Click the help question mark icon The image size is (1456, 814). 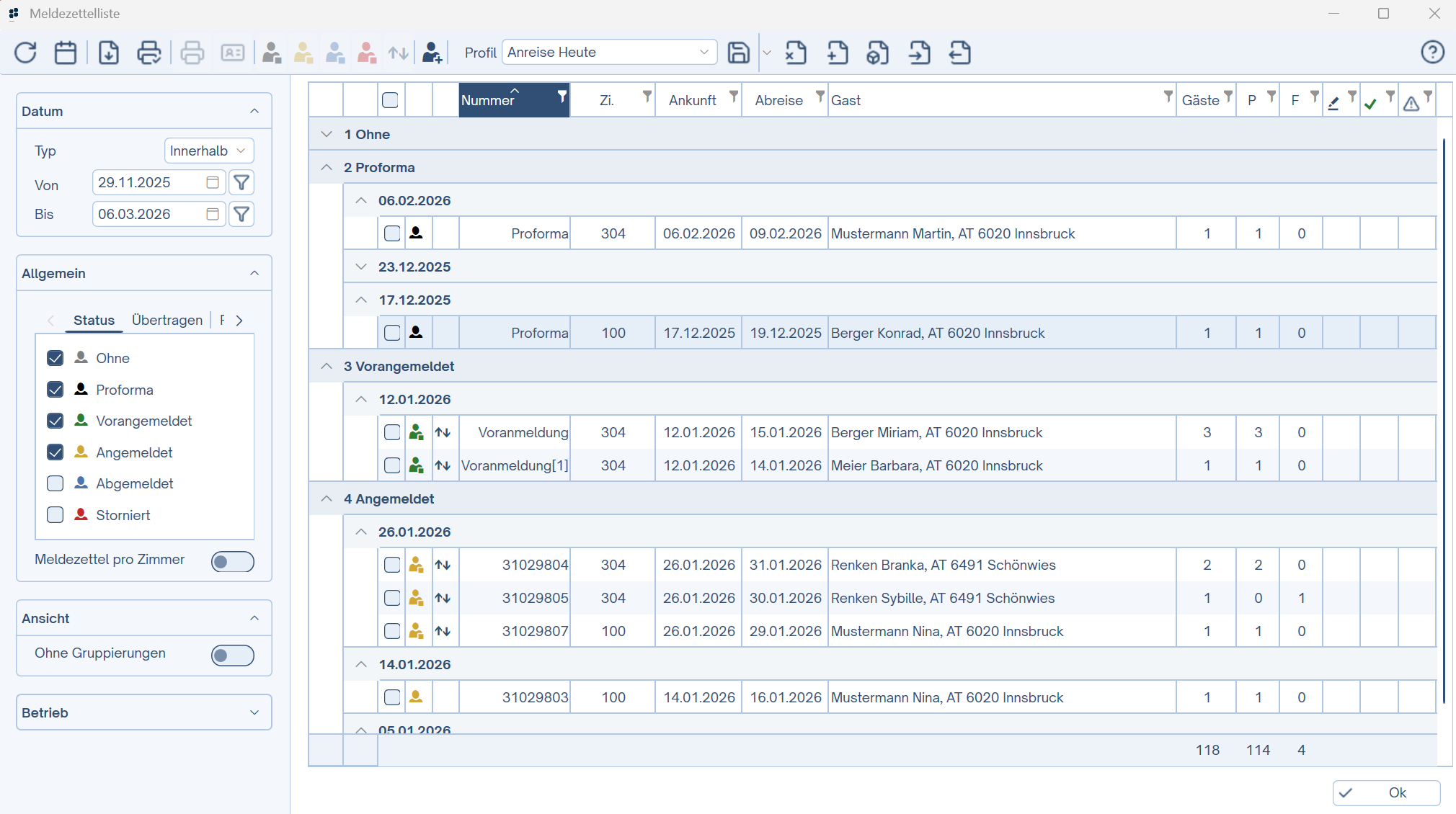click(x=1432, y=53)
